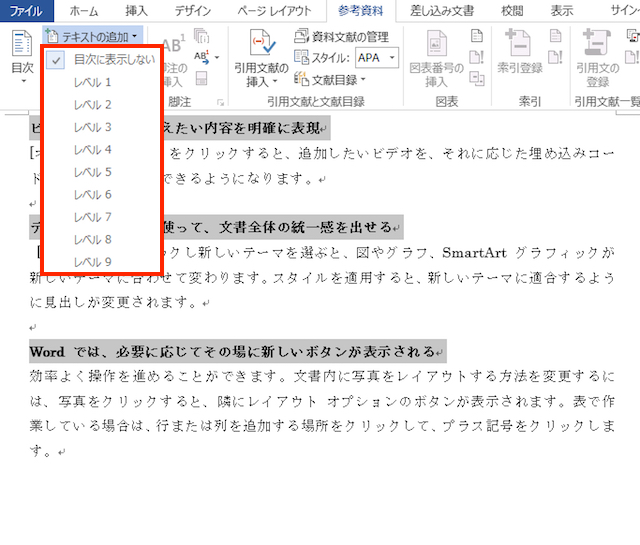Click the update index icon in the 索引 group
The image size is (640, 545).
[x=555, y=57]
